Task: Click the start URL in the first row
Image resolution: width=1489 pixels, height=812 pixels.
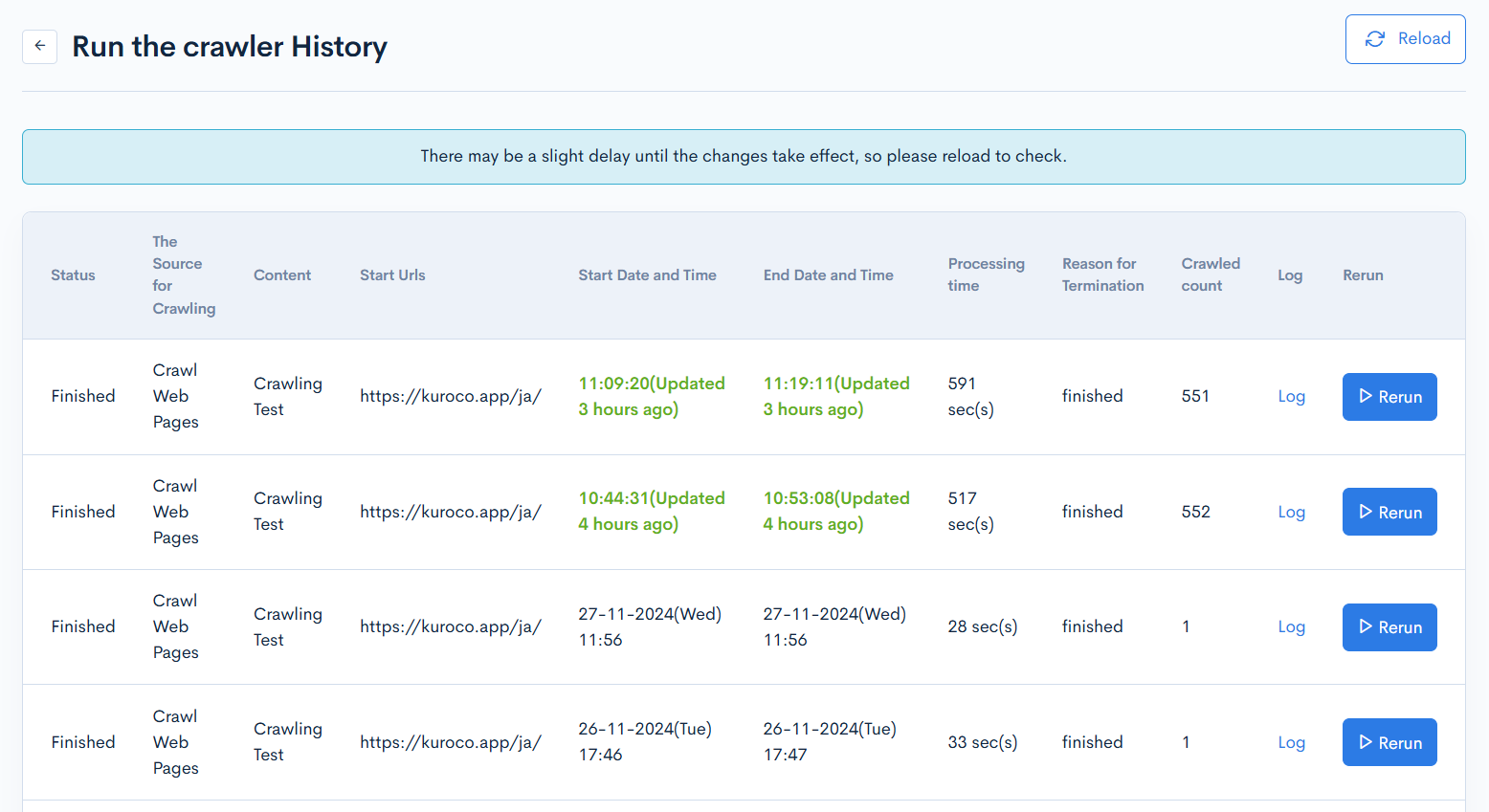Action: click(x=450, y=396)
